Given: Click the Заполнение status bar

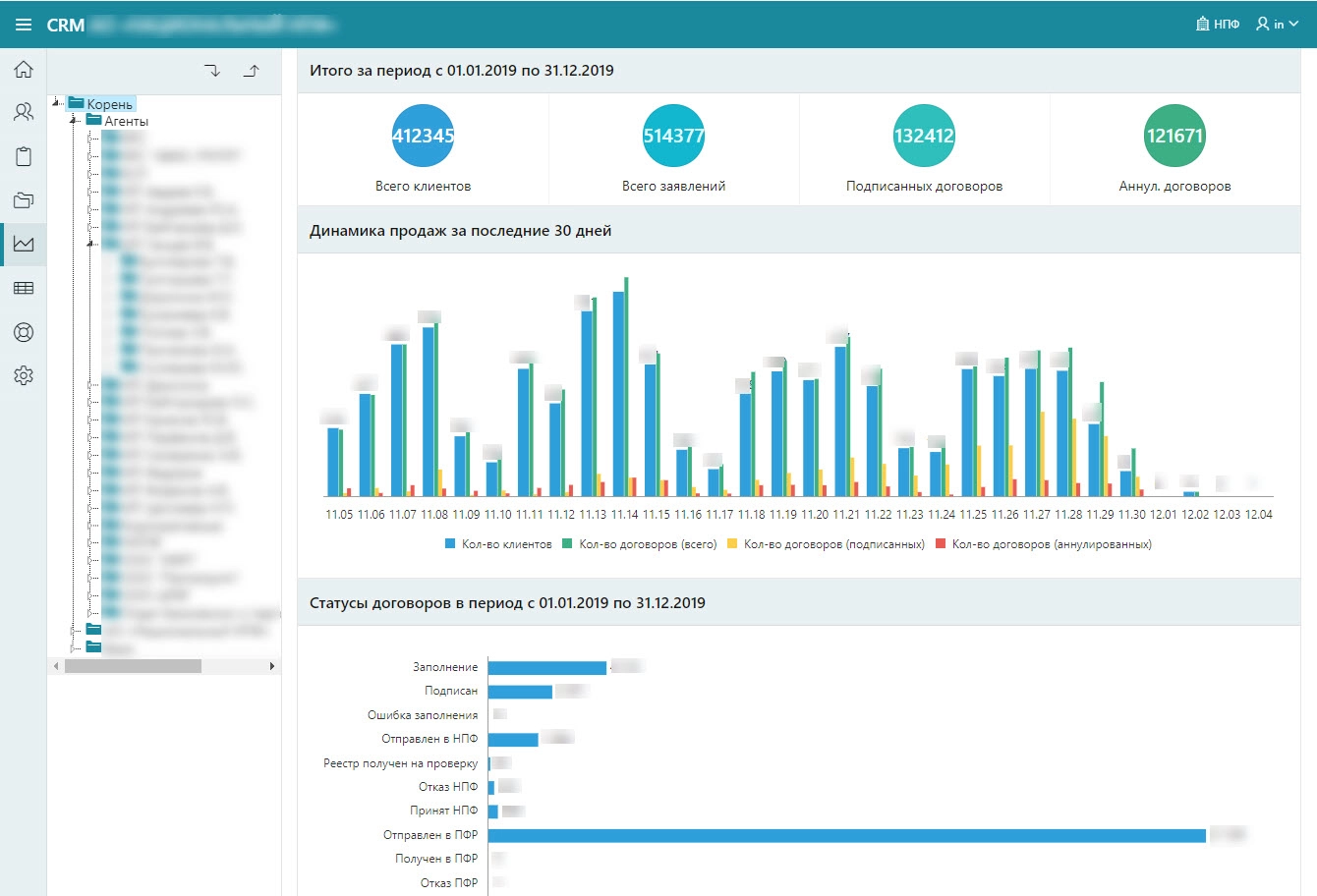Looking at the screenshot, I should point(547,668).
